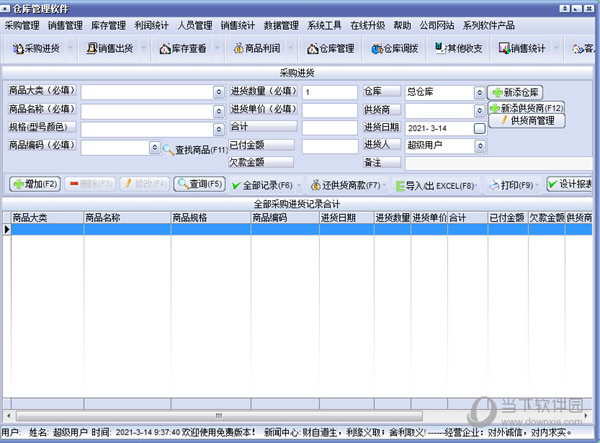This screenshot has height=443, width=600.
Task: Expand 商品大类 dropdown arrow
Action: click(218, 92)
